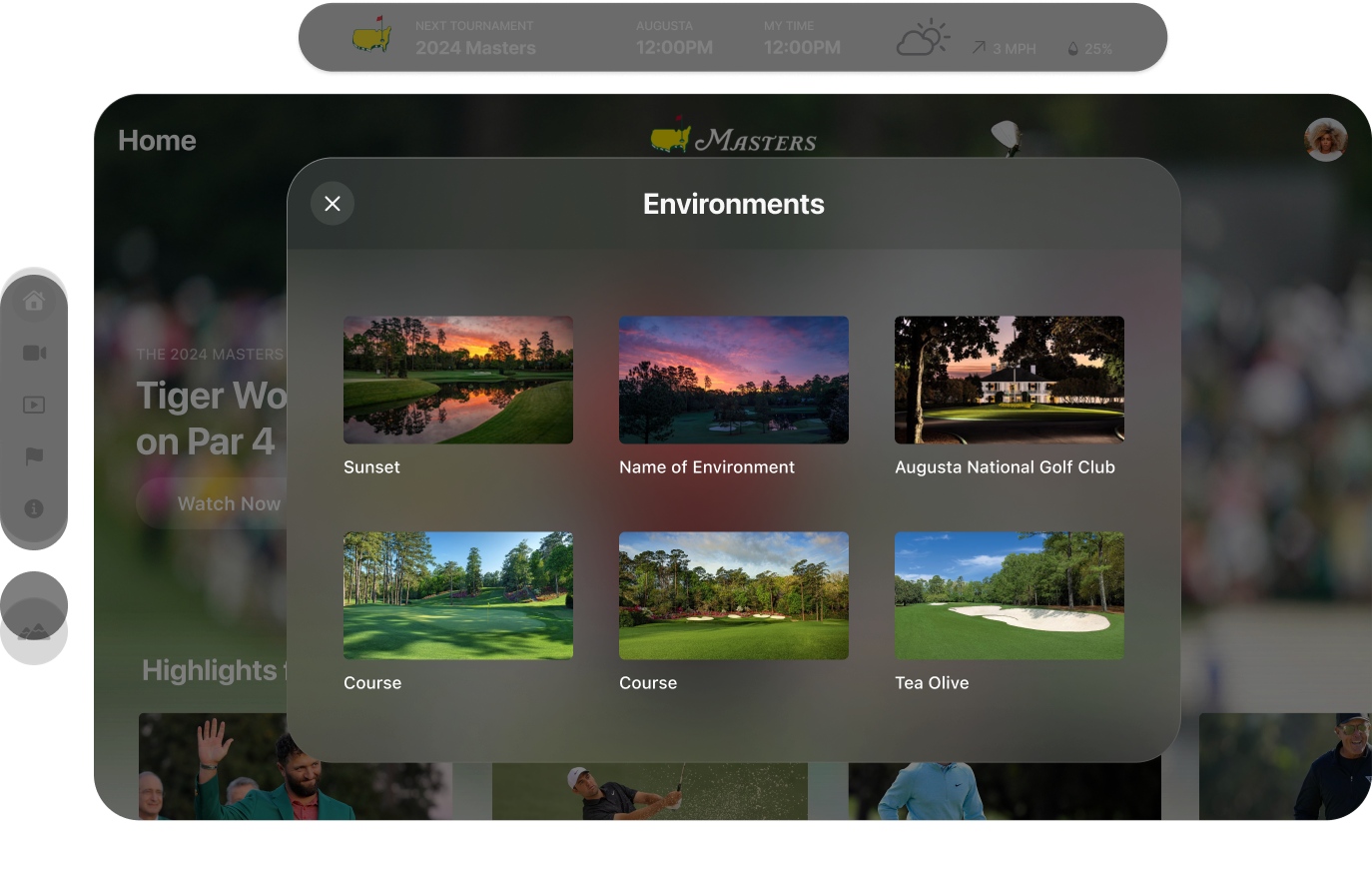Open the blue shirt golfer highlight thumbnail

[x=1005, y=791]
